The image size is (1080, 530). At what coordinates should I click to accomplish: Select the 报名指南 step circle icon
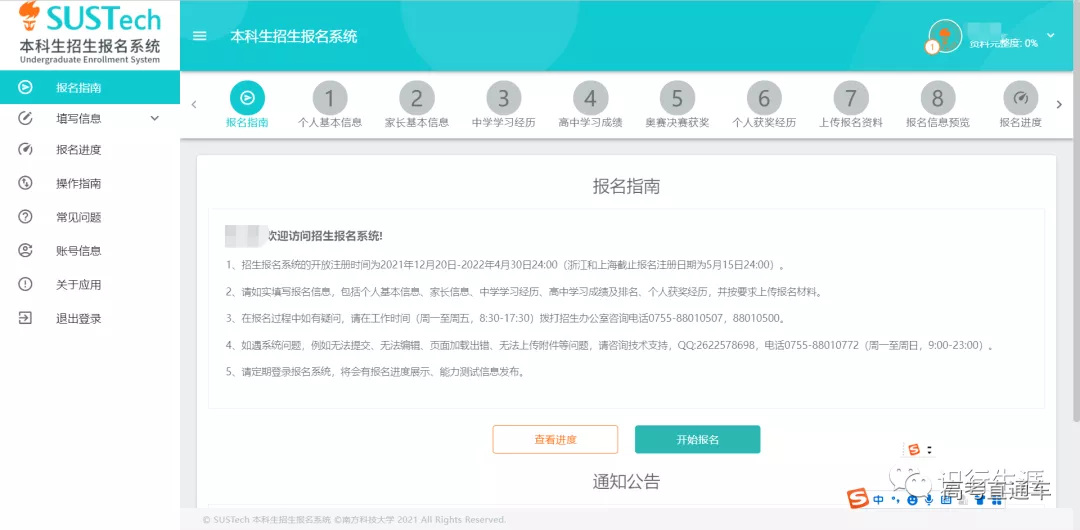[x=247, y=99]
